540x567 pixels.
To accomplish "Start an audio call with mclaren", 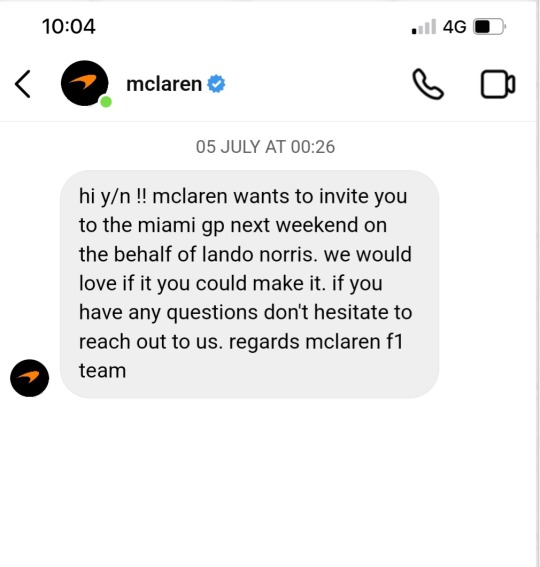I will (x=428, y=84).
